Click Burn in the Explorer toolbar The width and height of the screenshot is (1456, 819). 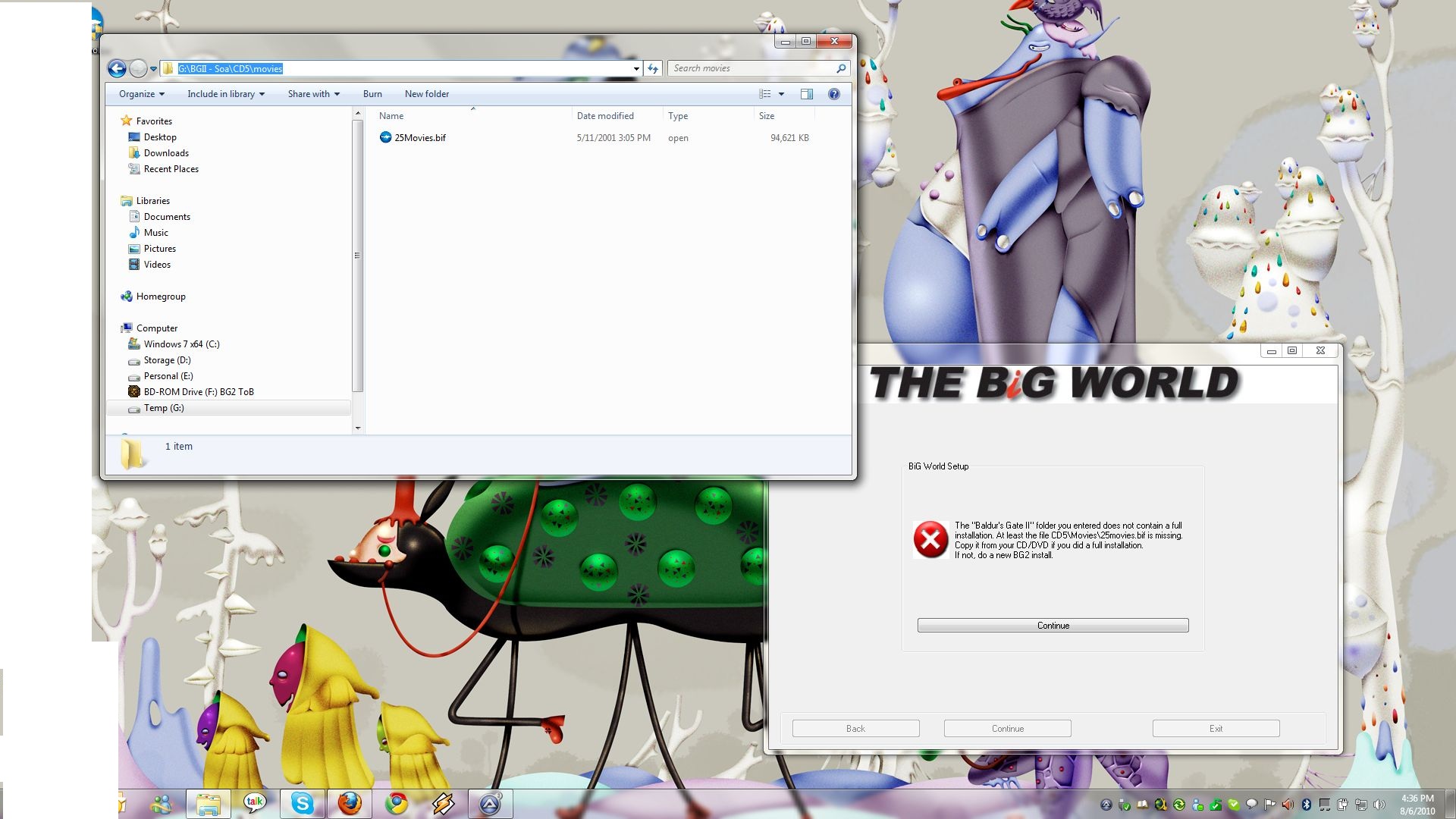(372, 94)
